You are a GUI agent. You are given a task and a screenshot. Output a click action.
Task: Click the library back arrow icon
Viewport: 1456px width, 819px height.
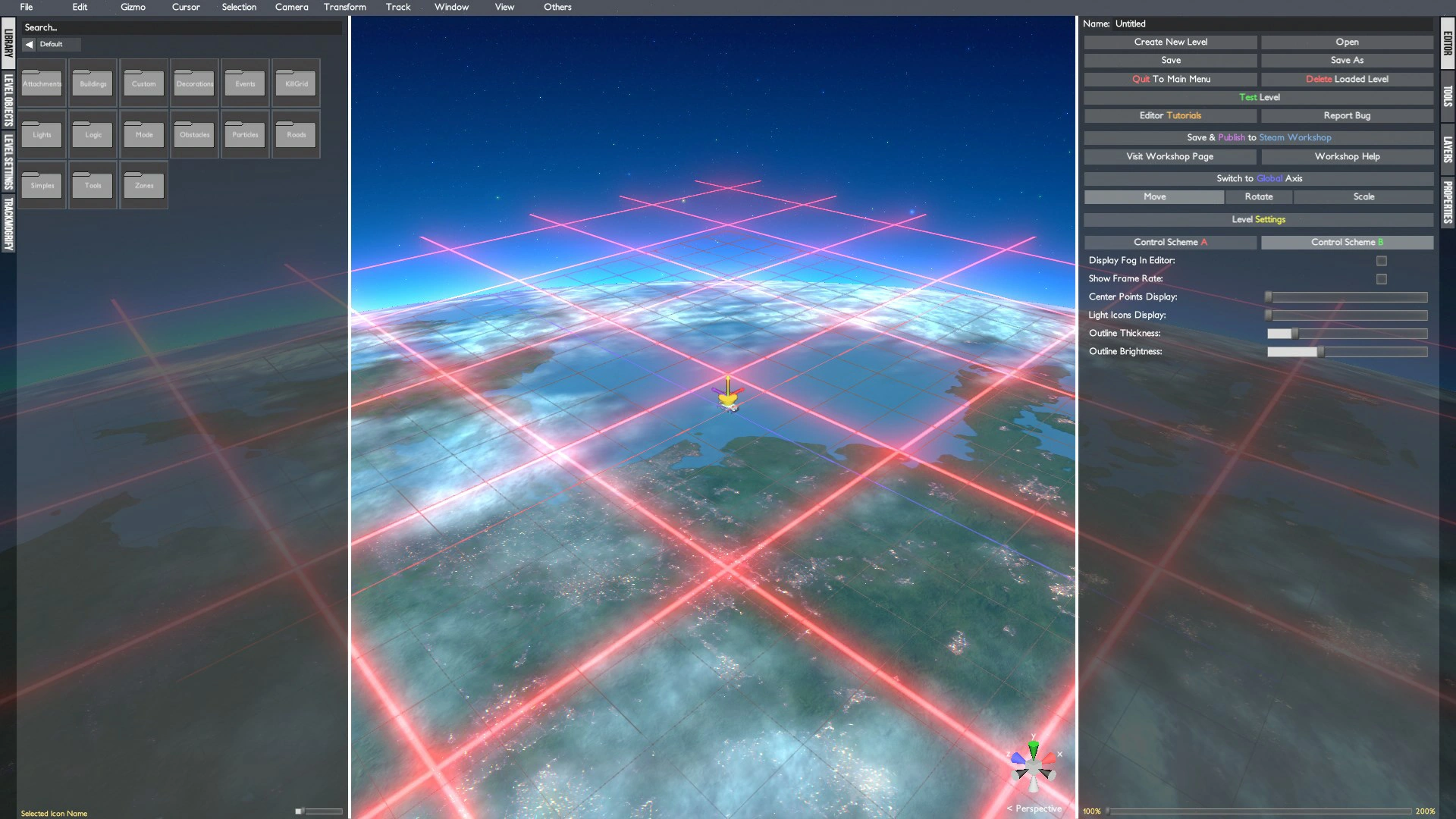(x=29, y=44)
